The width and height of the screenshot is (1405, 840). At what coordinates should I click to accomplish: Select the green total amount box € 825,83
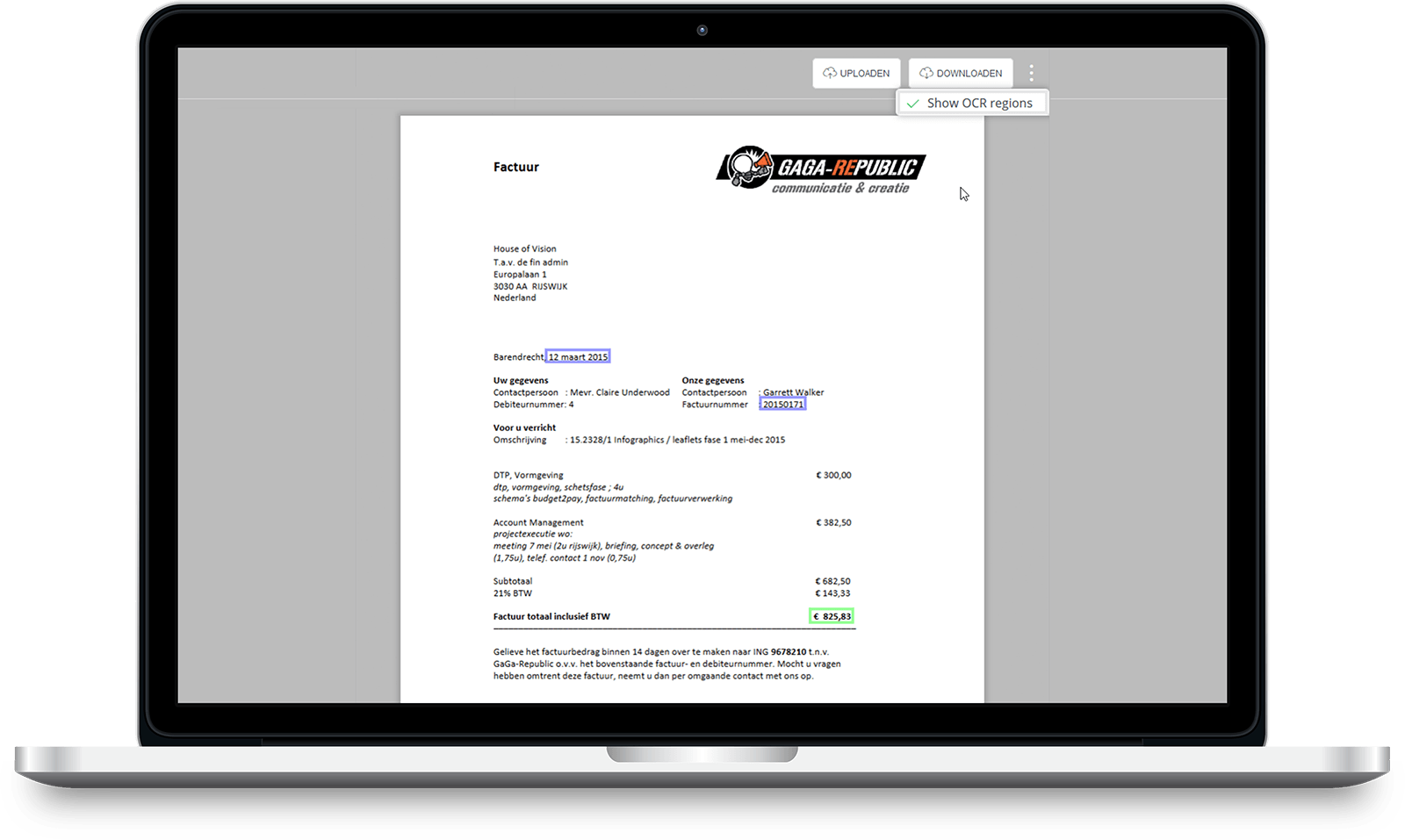tap(832, 616)
